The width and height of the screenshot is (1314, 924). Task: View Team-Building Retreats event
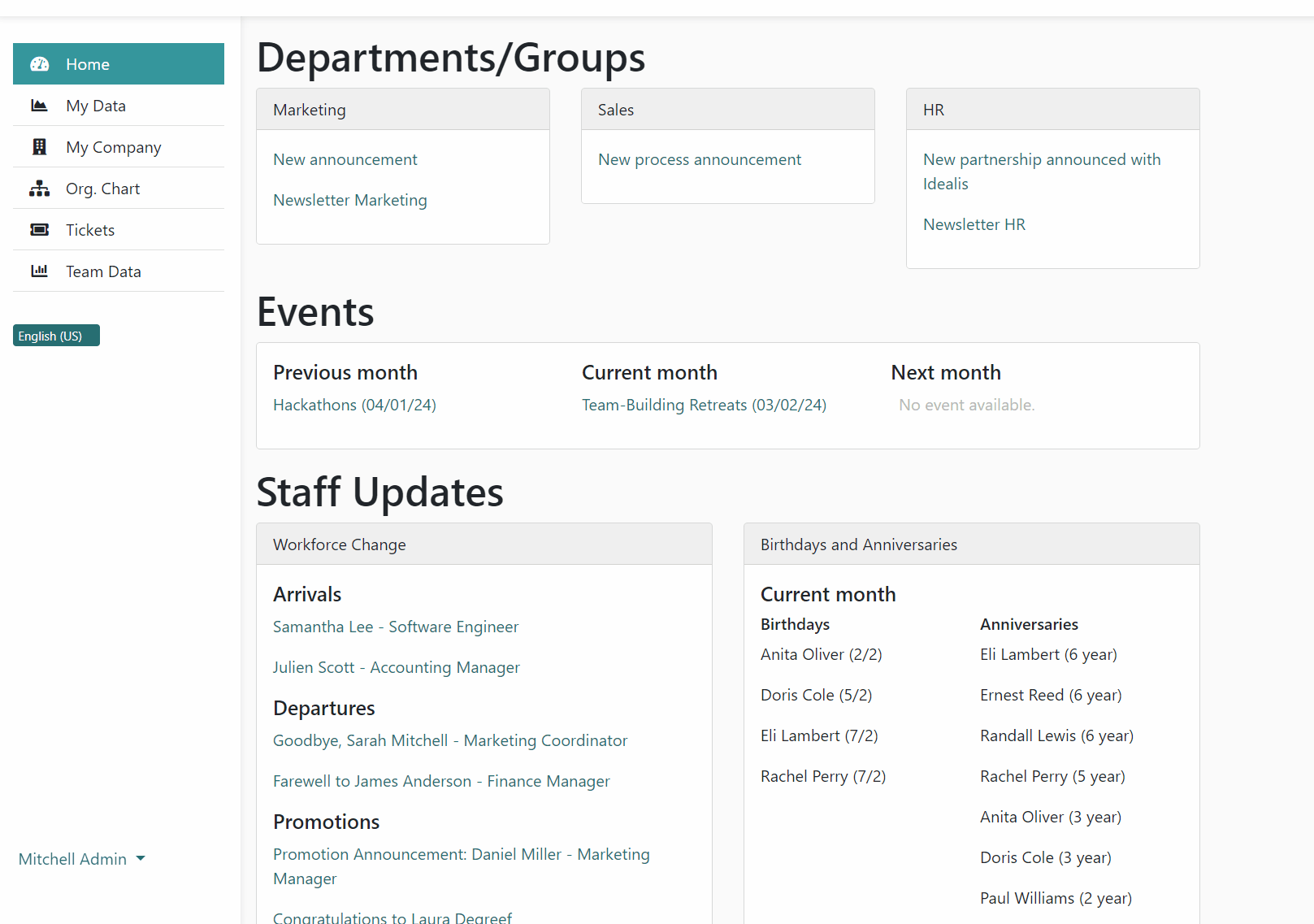[x=704, y=405]
